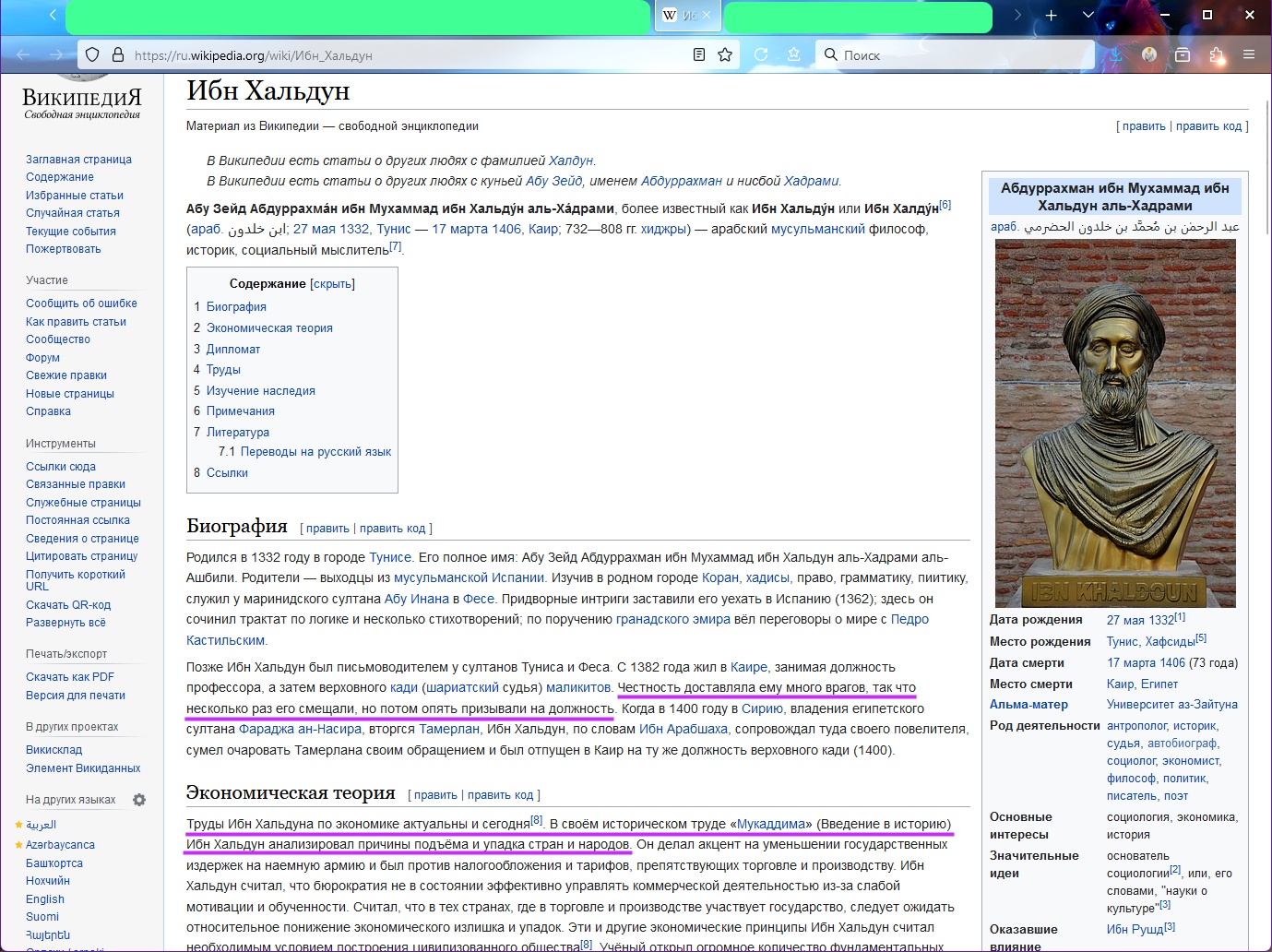This screenshot has width=1272, height=952.
Task: Toggle reader view for this article
Action: pyautogui.click(x=699, y=55)
